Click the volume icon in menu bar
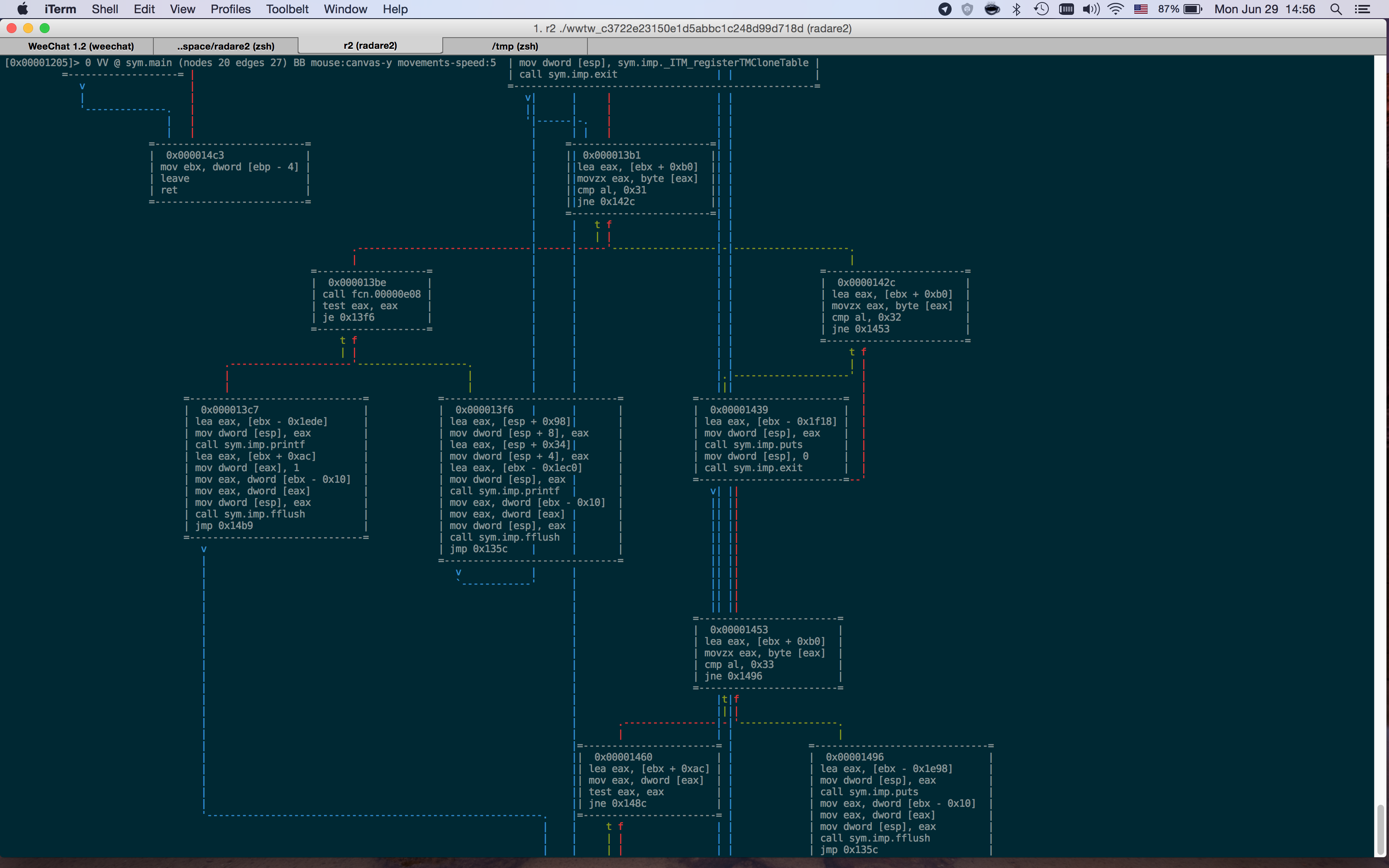This screenshot has height=868, width=1389. pos(1091,9)
